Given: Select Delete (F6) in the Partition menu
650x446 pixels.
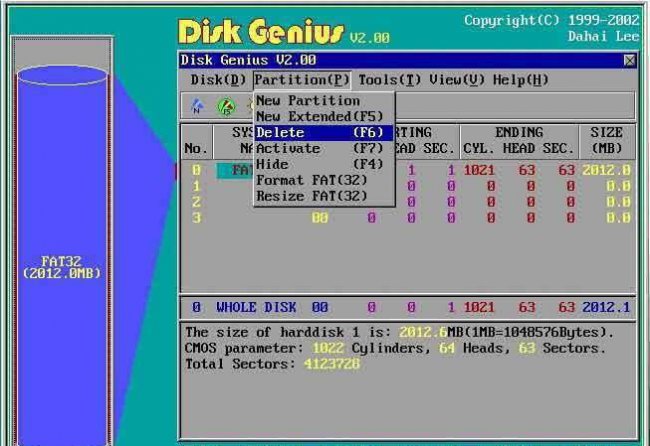Looking at the screenshot, I should tap(324, 133).
